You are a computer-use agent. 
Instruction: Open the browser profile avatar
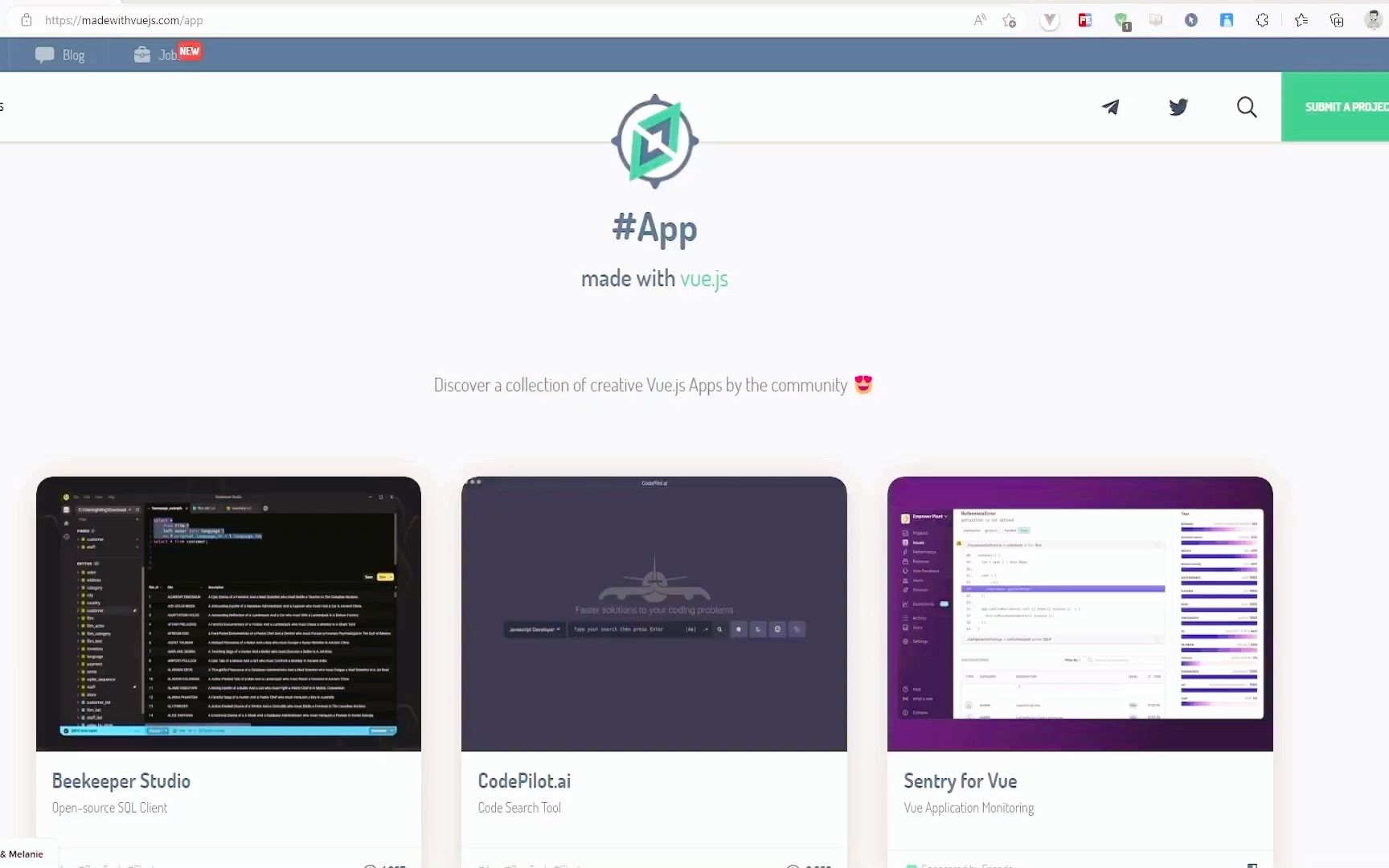(1373, 20)
